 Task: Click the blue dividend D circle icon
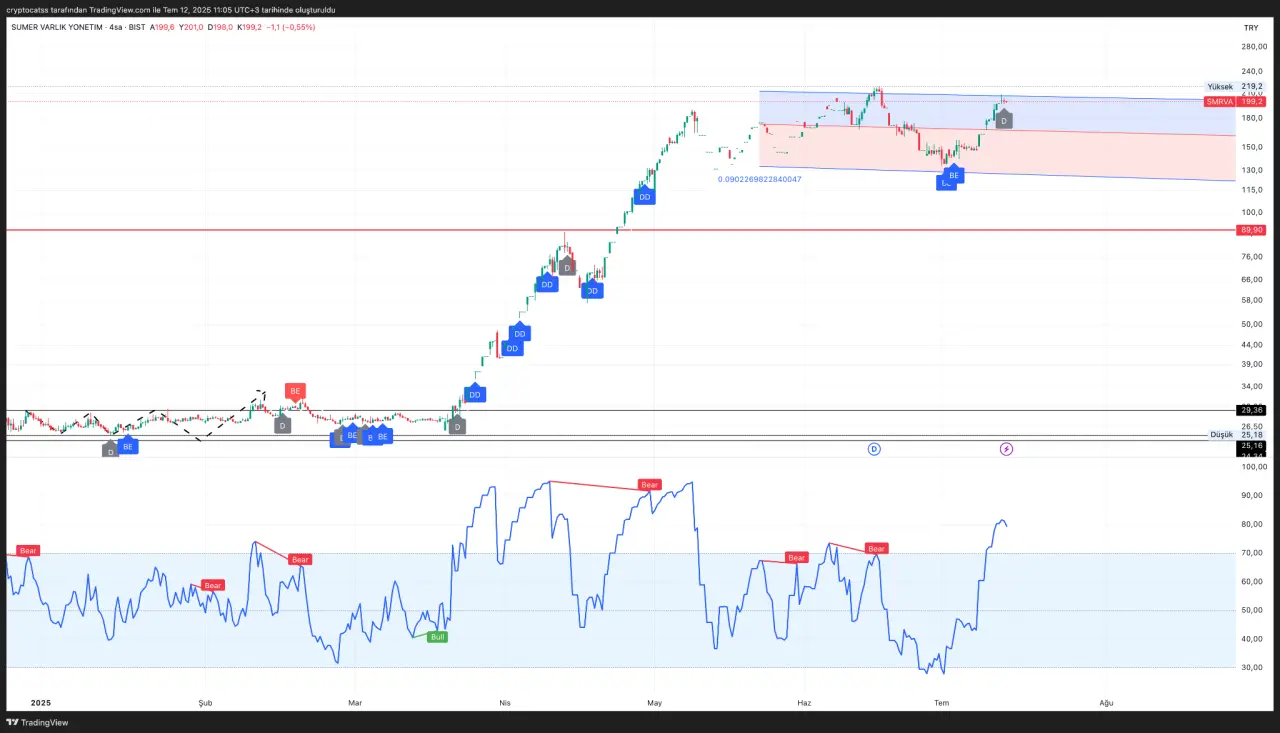click(874, 450)
